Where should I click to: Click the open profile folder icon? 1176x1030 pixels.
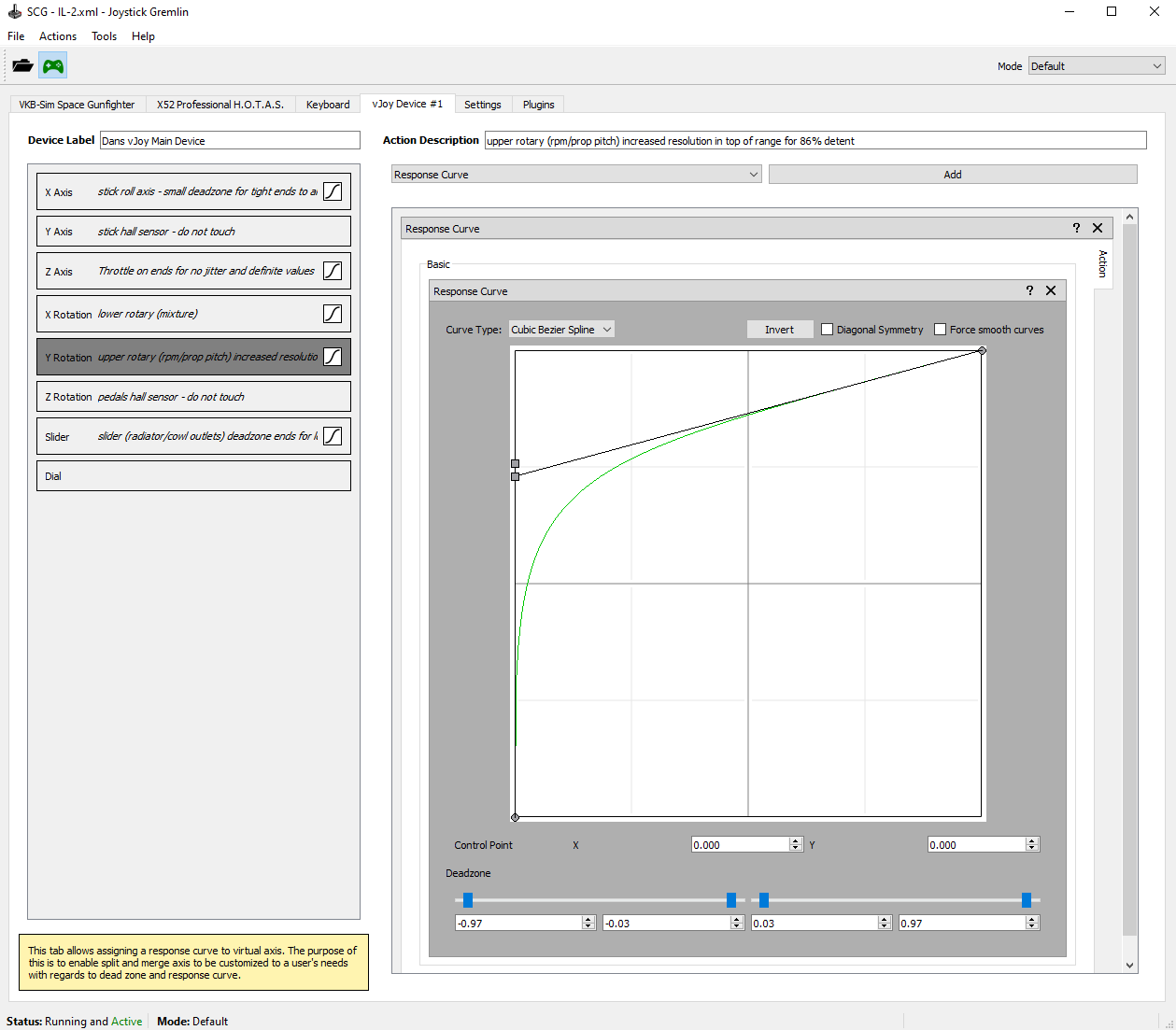pyautogui.click(x=22, y=65)
